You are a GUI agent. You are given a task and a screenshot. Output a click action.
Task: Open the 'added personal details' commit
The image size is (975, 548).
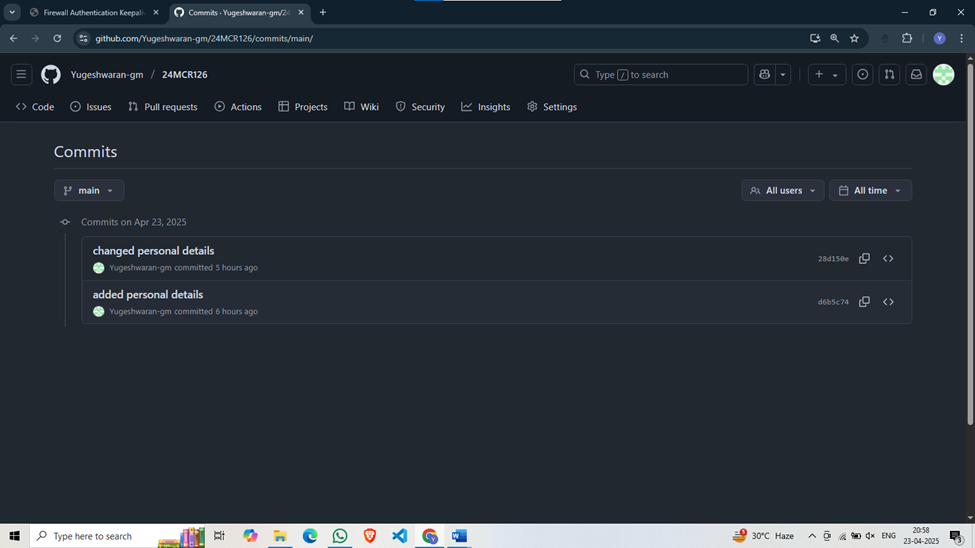(x=148, y=294)
